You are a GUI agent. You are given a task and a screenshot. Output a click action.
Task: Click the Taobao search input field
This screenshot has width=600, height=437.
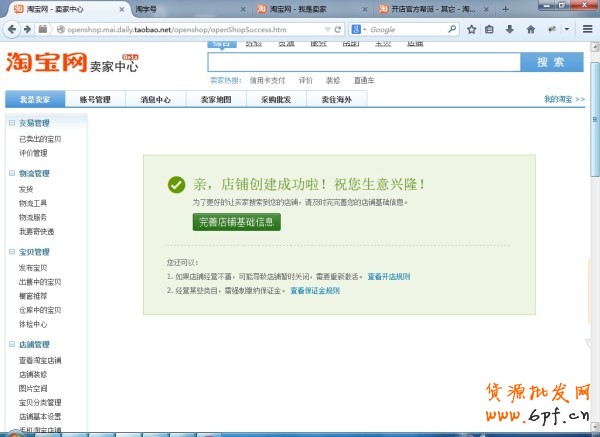(362, 62)
